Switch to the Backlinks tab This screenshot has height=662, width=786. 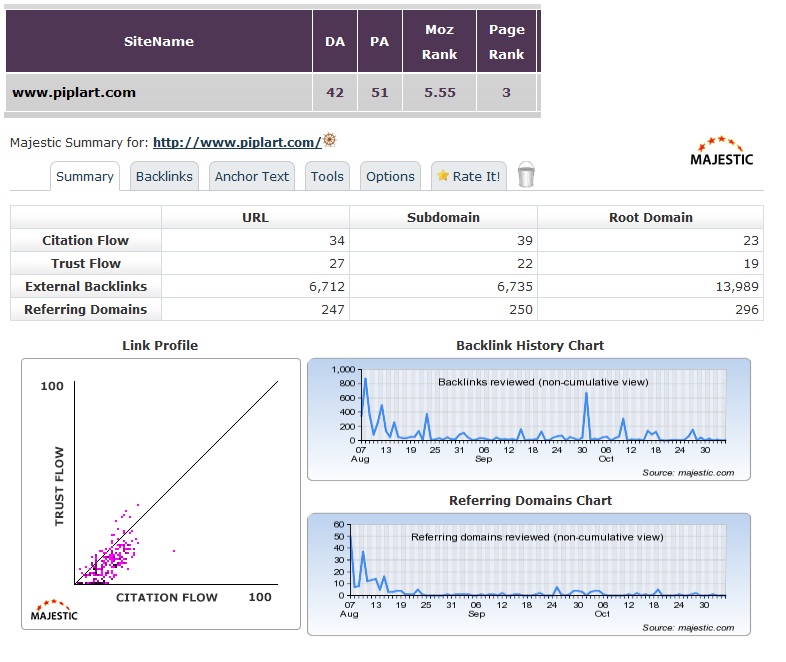[164, 176]
